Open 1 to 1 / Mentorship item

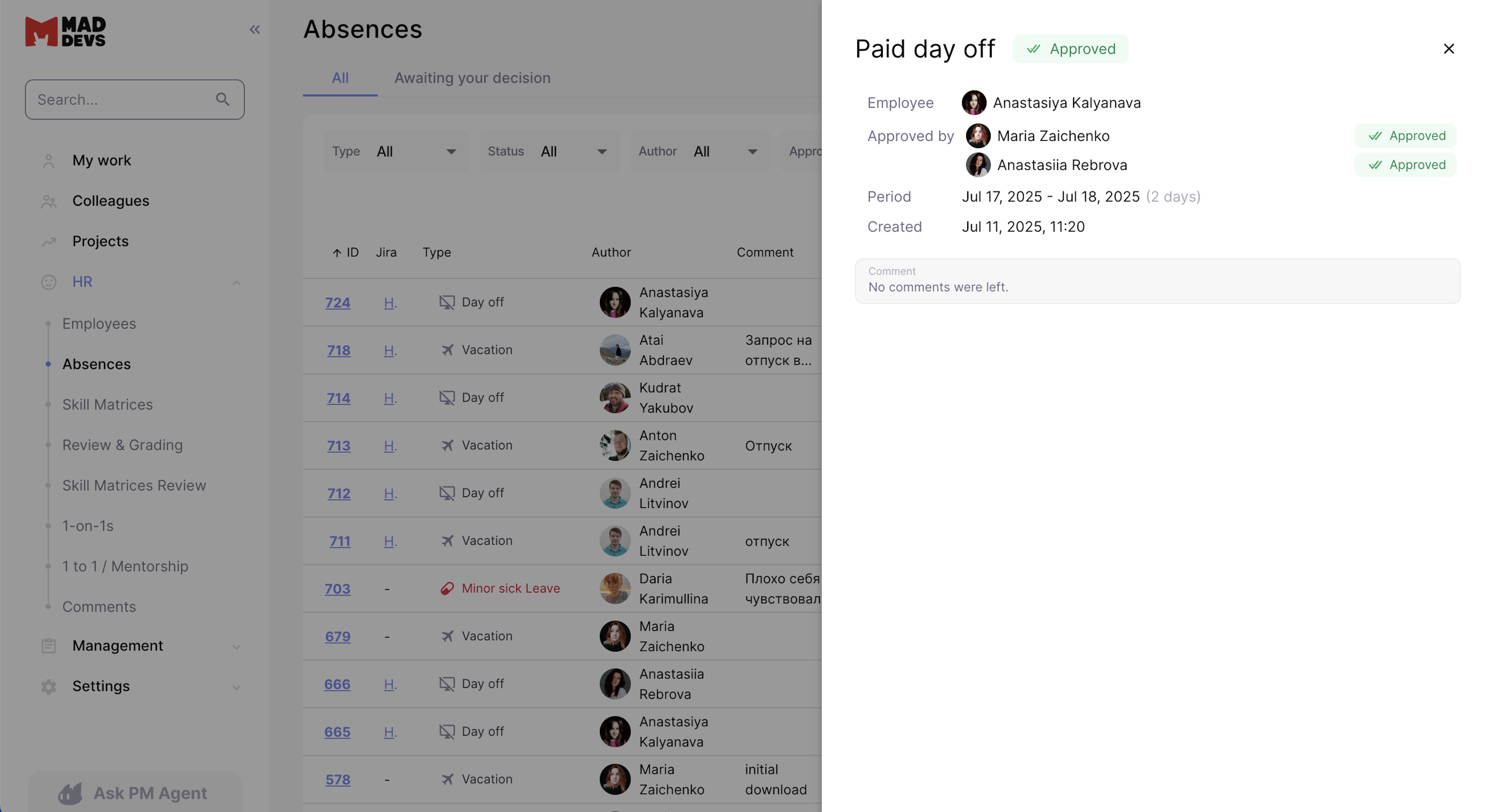[126, 567]
